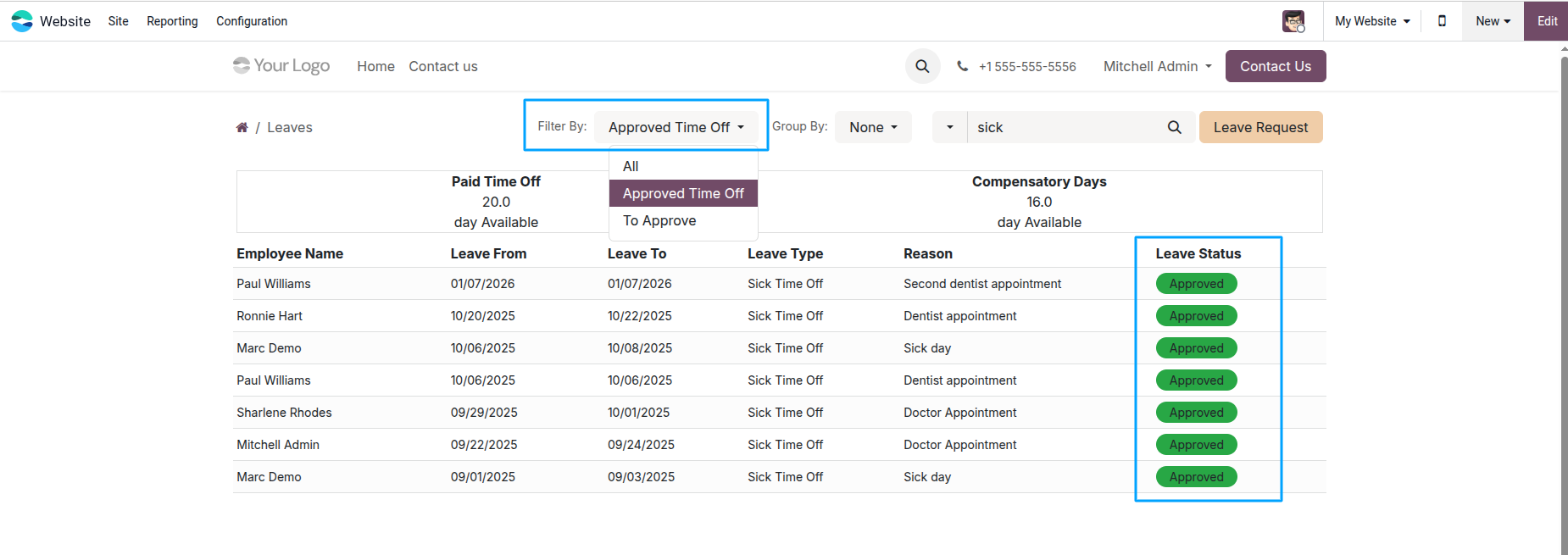Click the Reason column header

(x=928, y=253)
